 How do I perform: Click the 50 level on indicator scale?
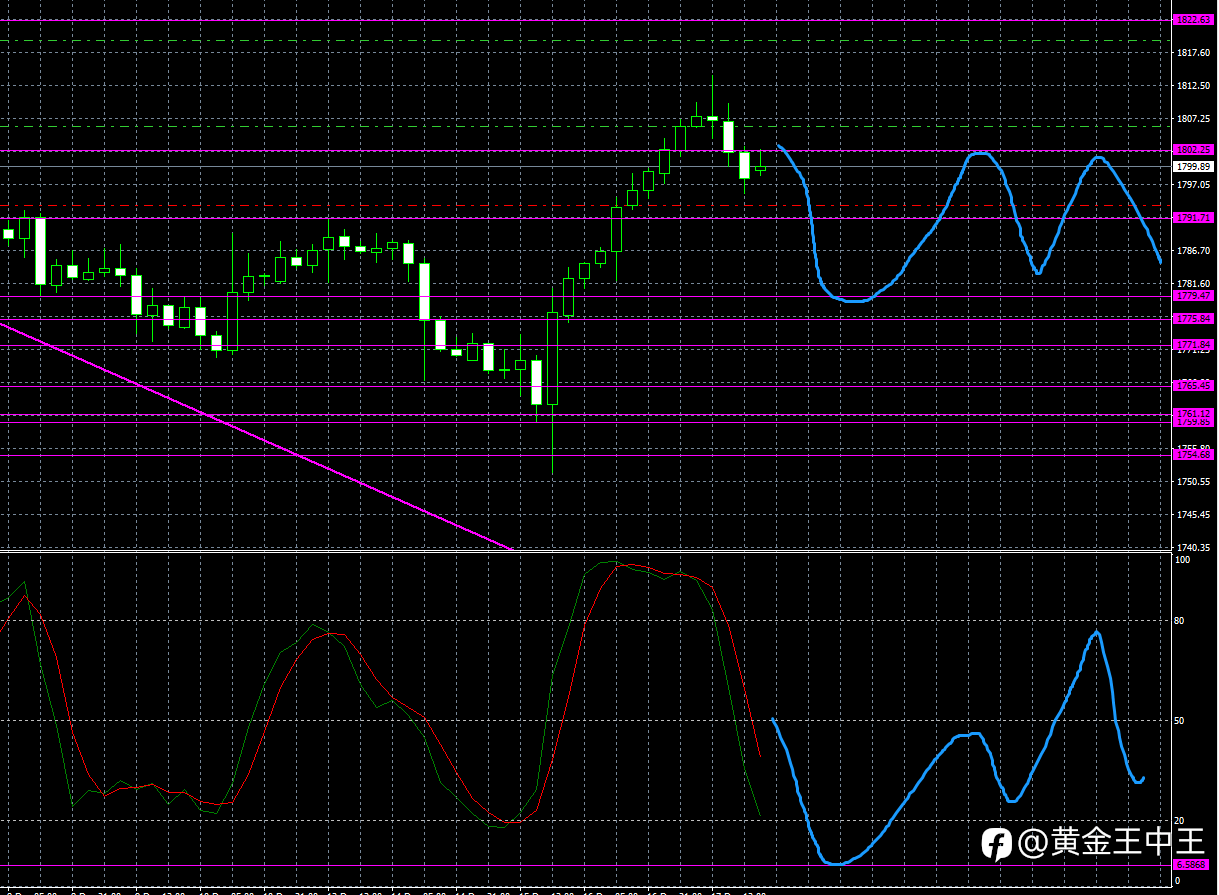click(1181, 721)
